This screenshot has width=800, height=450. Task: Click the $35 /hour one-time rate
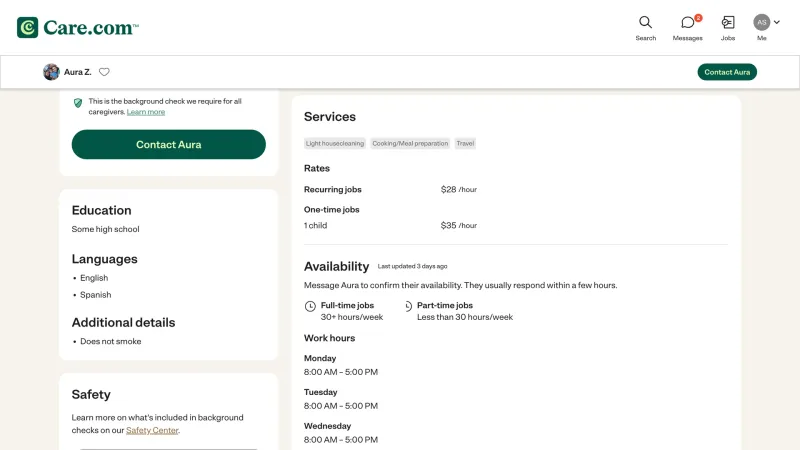coord(459,225)
